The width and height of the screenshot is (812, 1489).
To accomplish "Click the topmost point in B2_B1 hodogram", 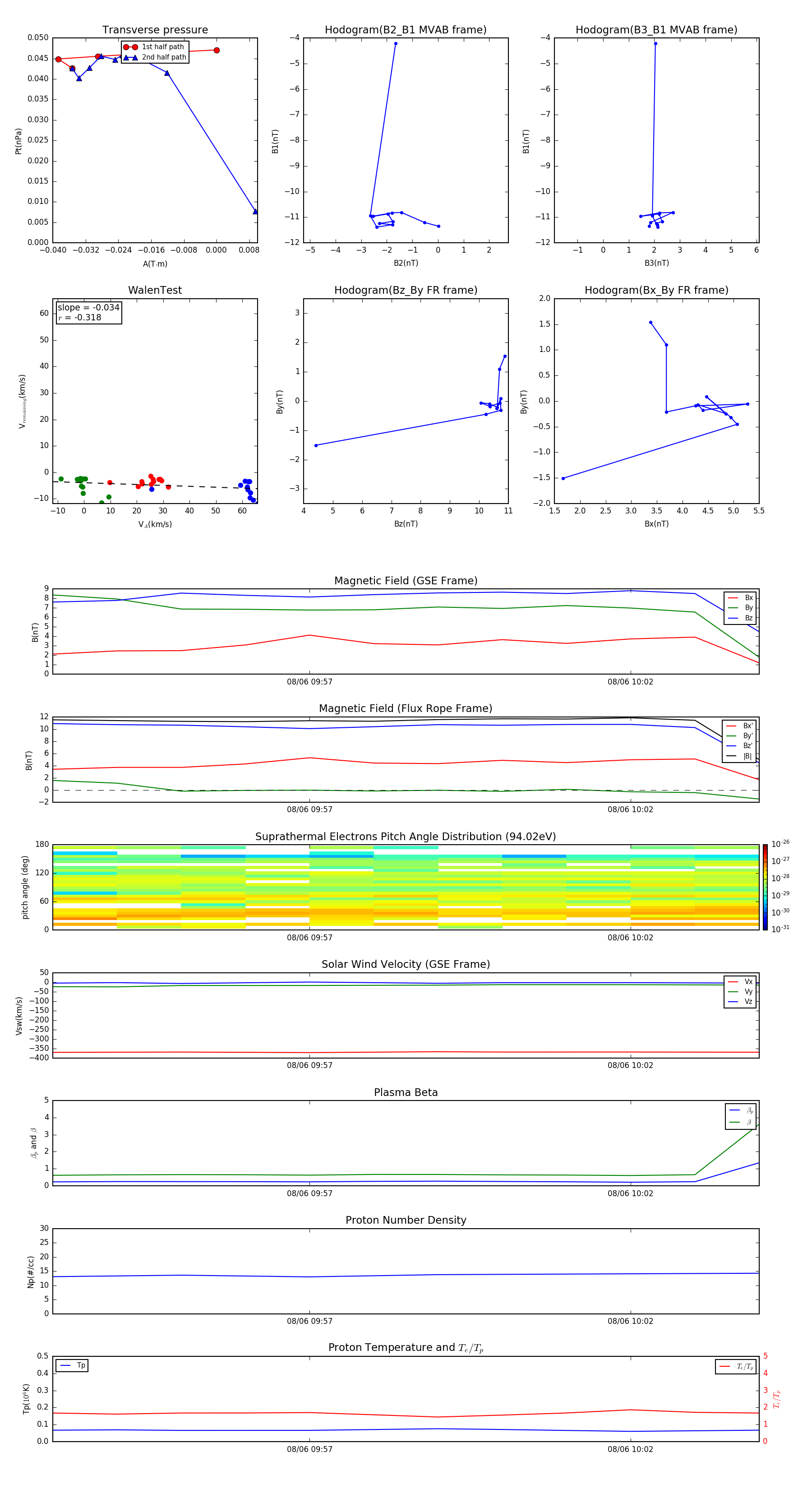I will tap(396, 43).
